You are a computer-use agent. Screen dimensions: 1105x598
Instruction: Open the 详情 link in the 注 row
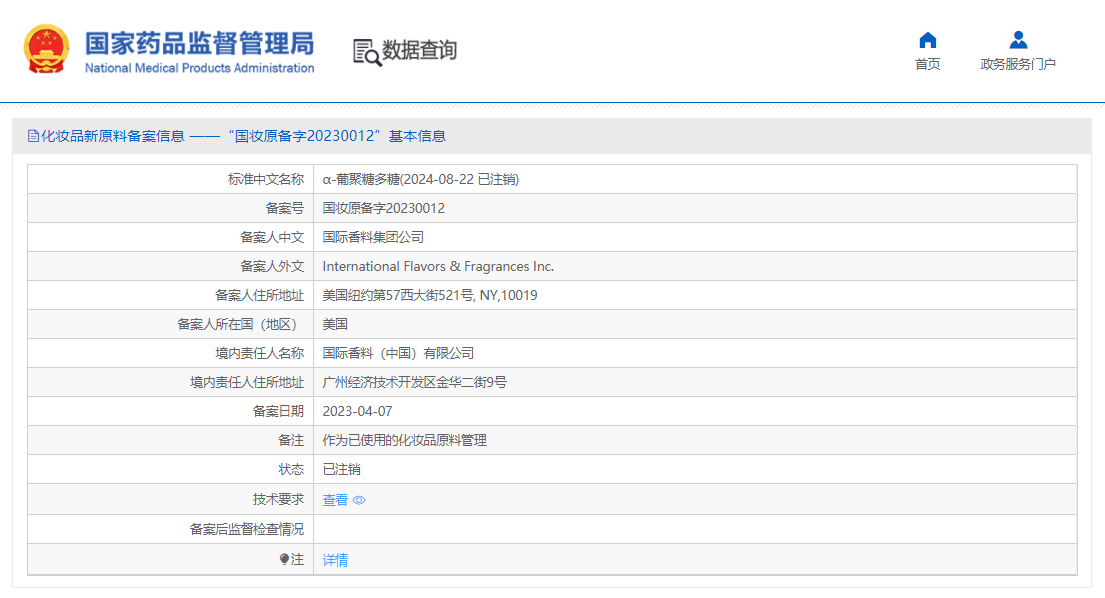coord(334,560)
